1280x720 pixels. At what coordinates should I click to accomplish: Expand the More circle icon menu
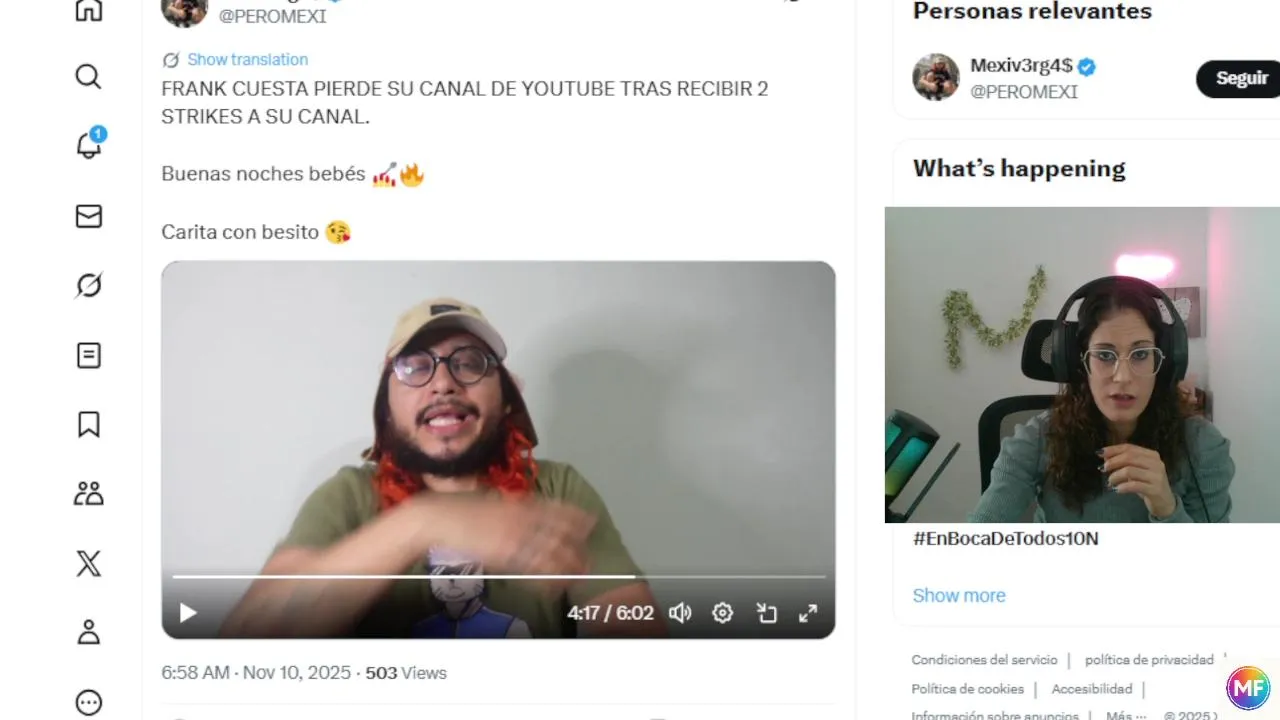[x=88, y=702]
